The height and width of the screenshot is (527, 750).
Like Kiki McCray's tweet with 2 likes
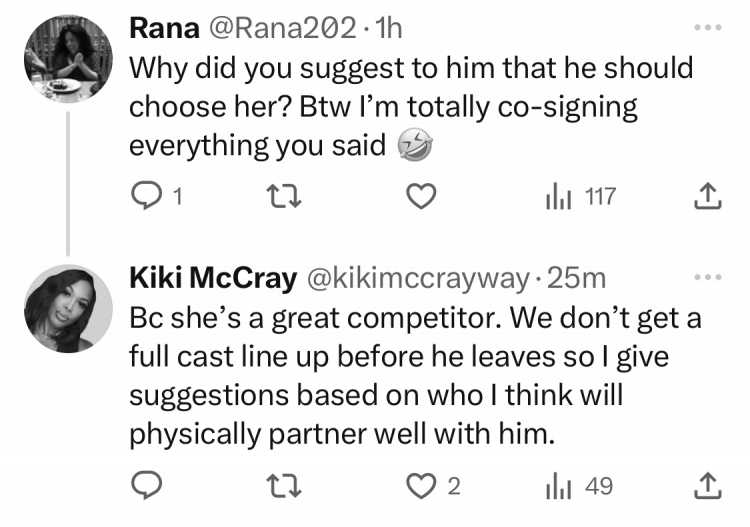coord(433,485)
